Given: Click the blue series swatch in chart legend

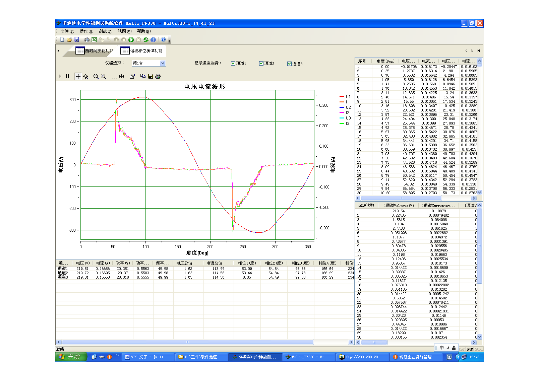Looking at the screenshot, I should click(x=342, y=107).
